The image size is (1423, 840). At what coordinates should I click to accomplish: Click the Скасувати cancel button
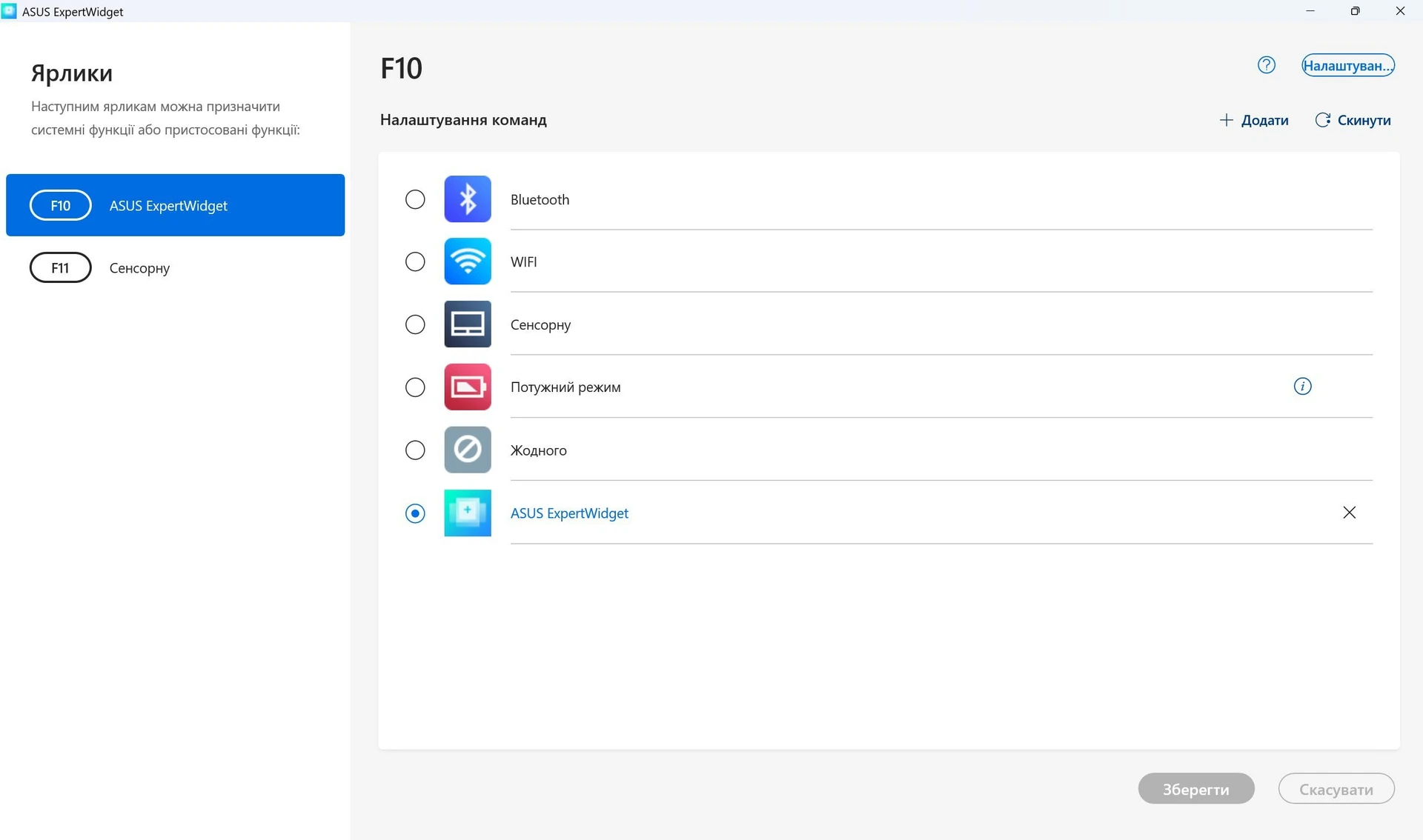click(1336, 789)
